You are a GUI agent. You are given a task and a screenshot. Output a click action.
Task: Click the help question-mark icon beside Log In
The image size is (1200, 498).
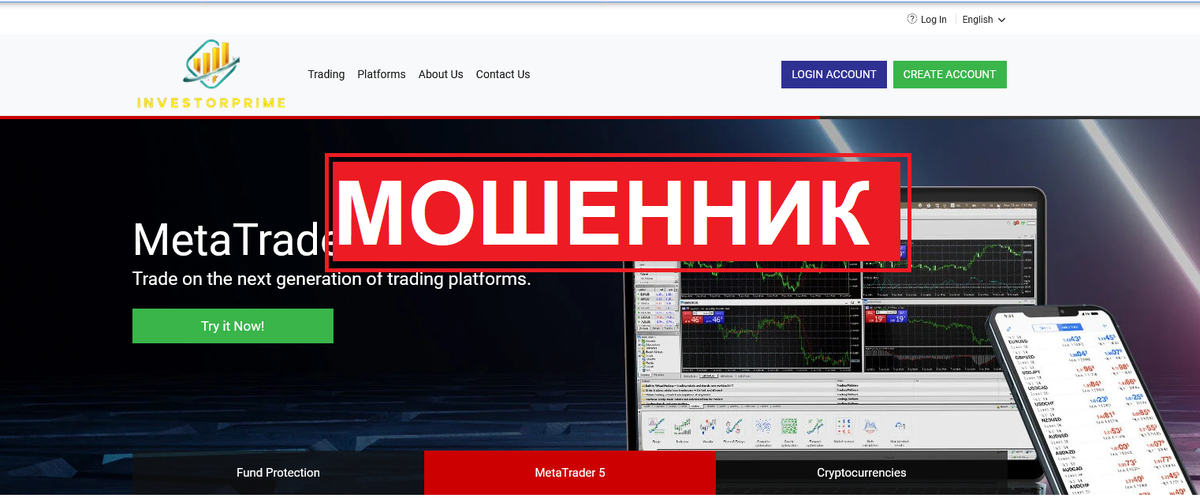pyautogui.click(x=912, y=19)
